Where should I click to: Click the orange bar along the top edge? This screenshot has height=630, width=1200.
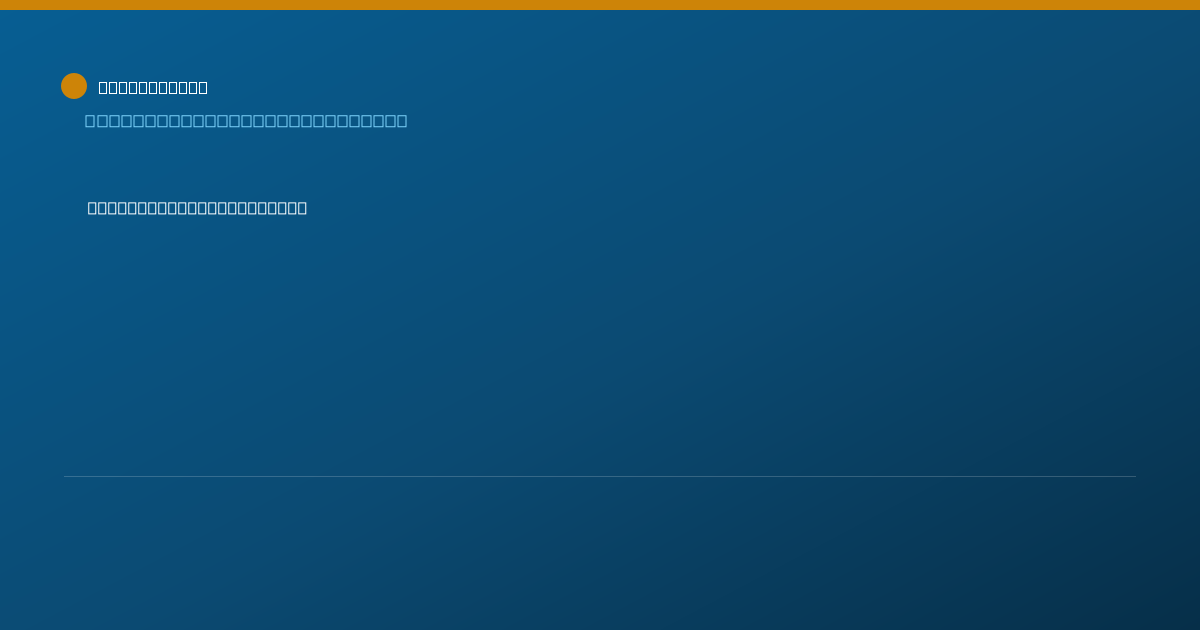(600, 5)
